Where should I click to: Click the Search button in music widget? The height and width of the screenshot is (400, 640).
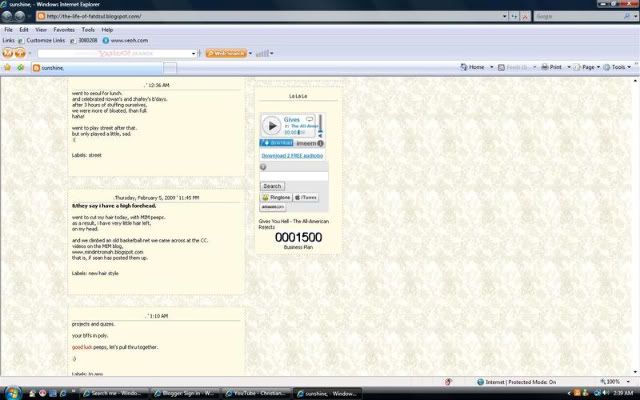click(x=272, y=186)
